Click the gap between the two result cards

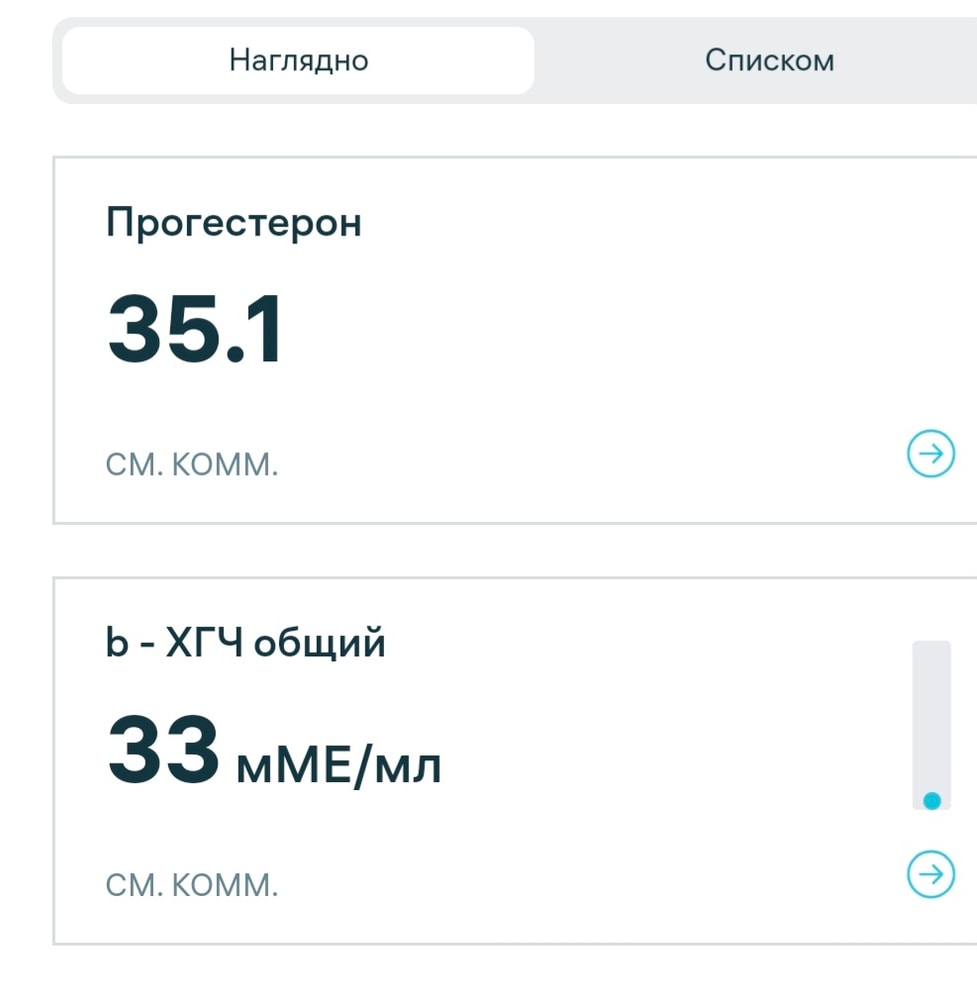tap(500, 550)
